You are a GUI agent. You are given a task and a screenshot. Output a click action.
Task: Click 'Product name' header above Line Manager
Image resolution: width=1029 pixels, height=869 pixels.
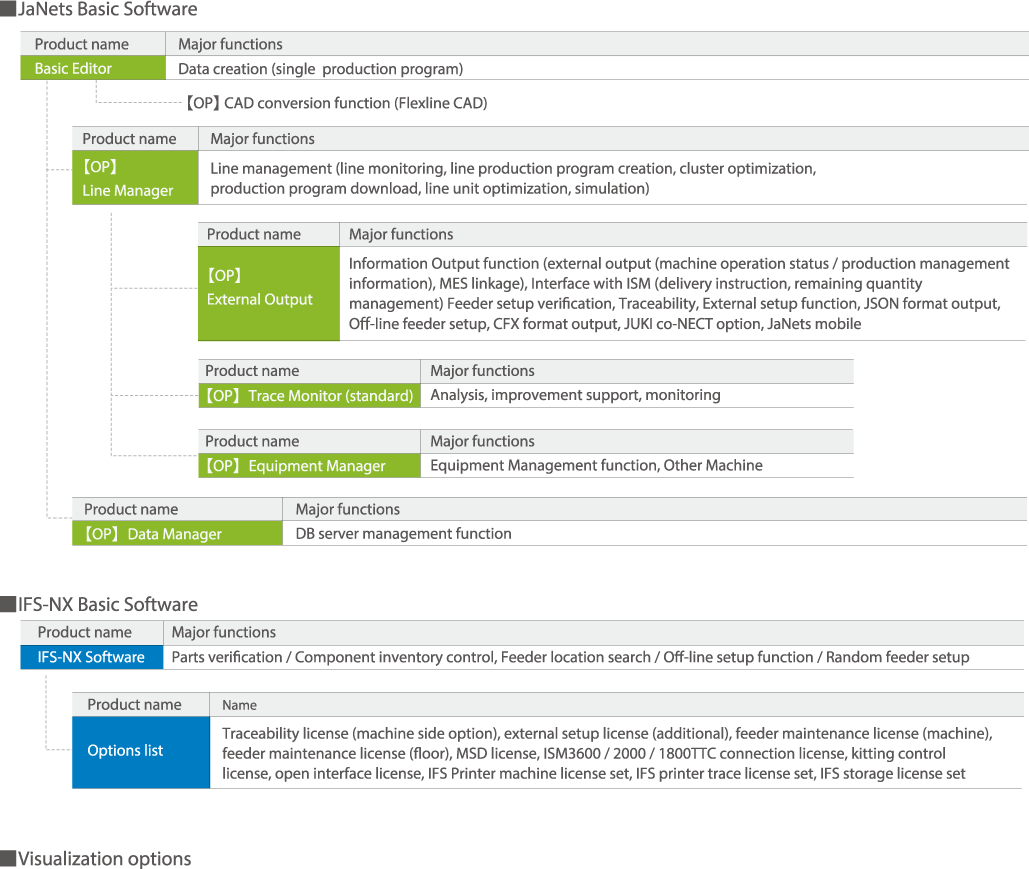click(129, 138)
